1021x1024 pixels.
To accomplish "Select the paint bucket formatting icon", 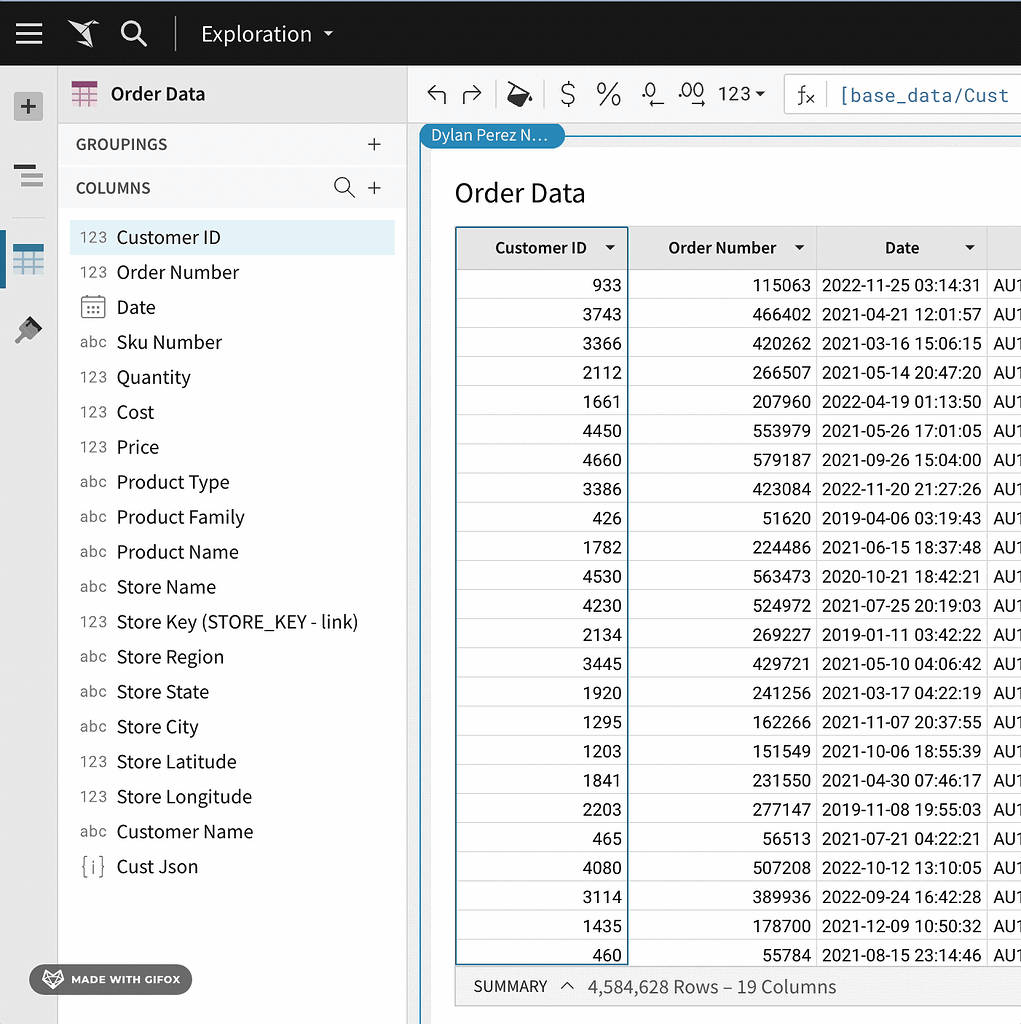I will coord(519,93).
